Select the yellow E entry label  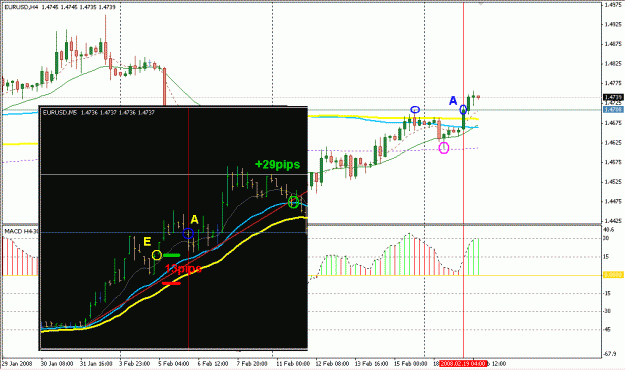pyautogui.click(x=147, y=242)
